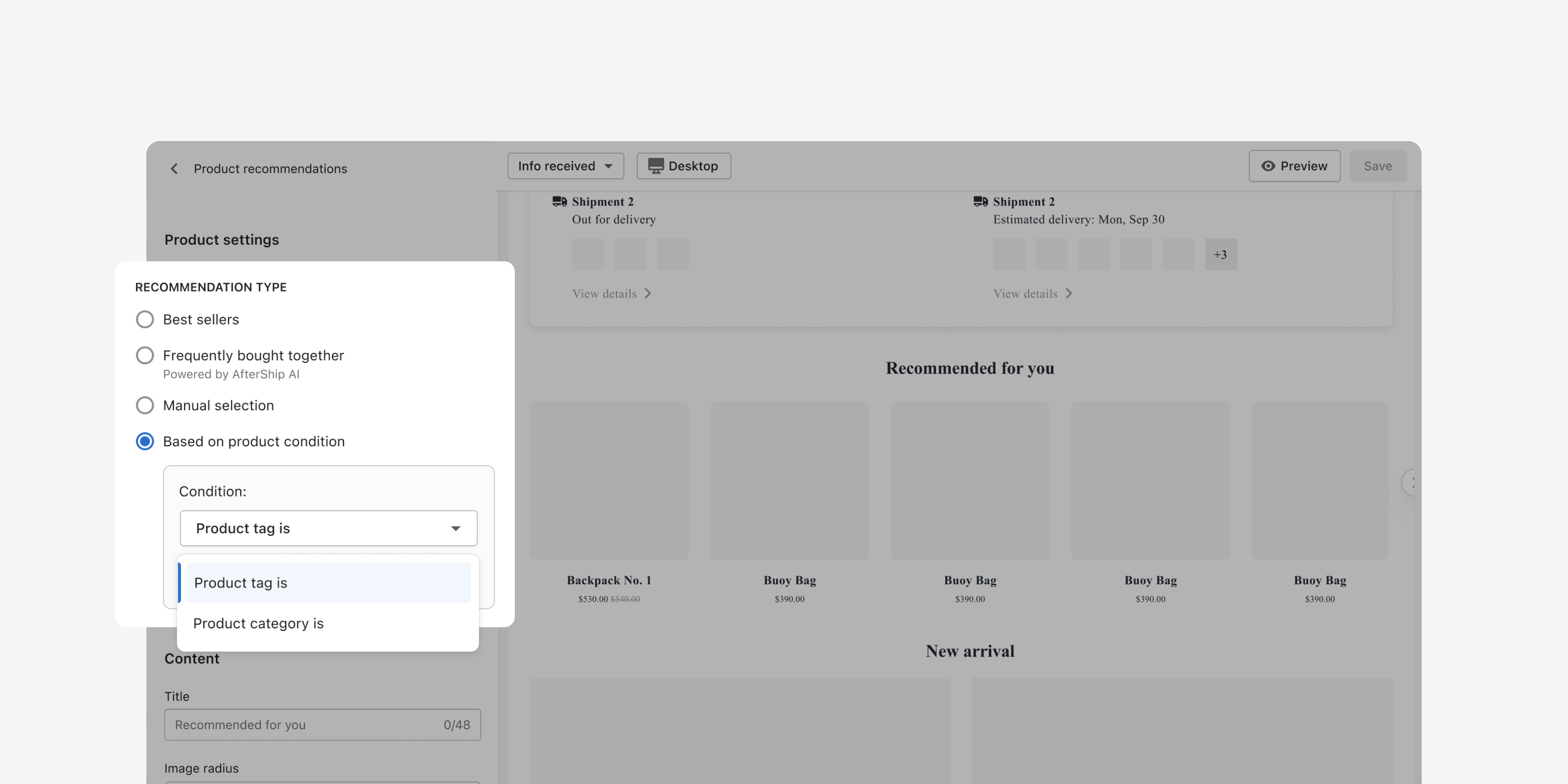This screenshot has height=784, width=1568.
Task: Switch the Desktop view button
Action: 684,166
